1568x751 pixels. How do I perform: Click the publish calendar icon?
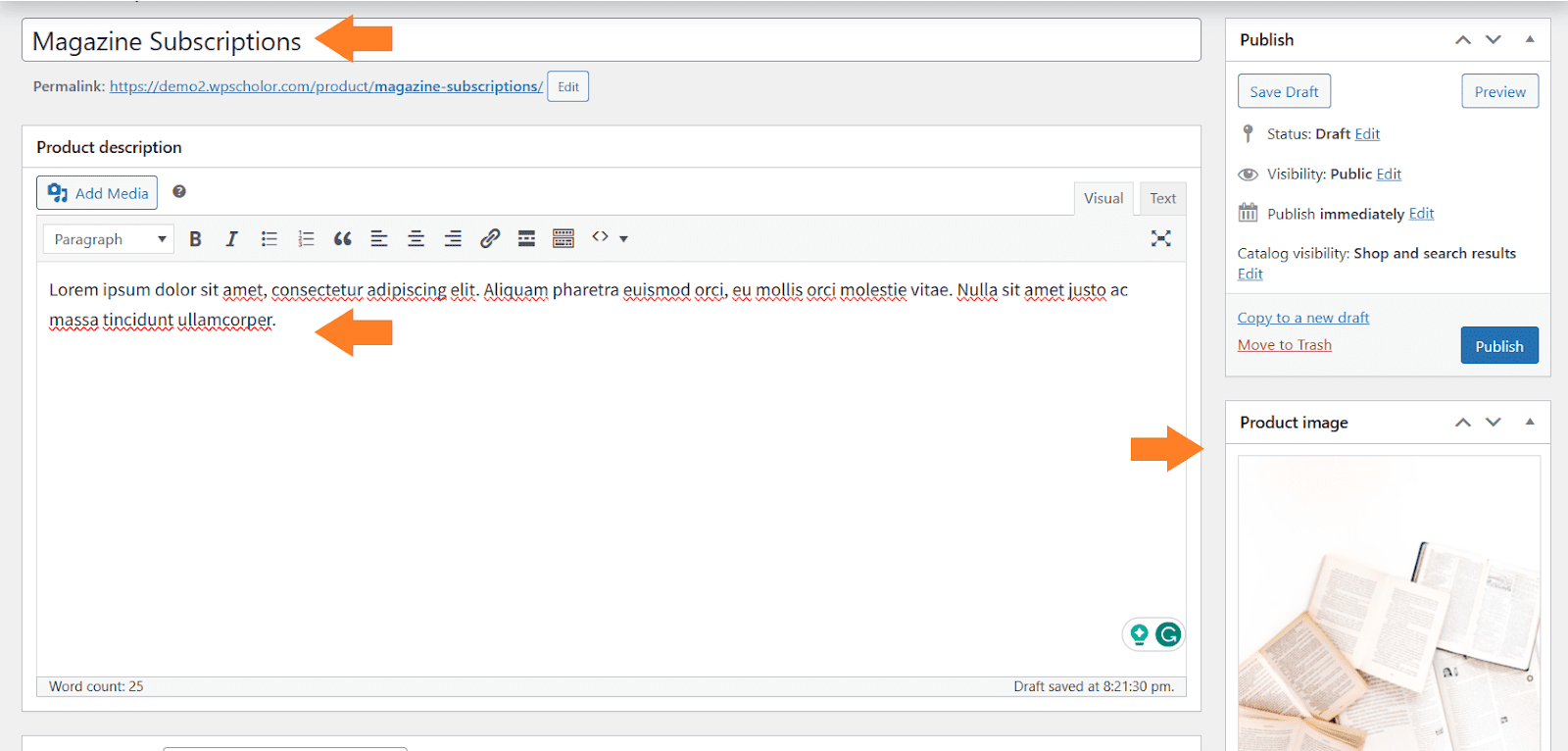pos(1248,213)
